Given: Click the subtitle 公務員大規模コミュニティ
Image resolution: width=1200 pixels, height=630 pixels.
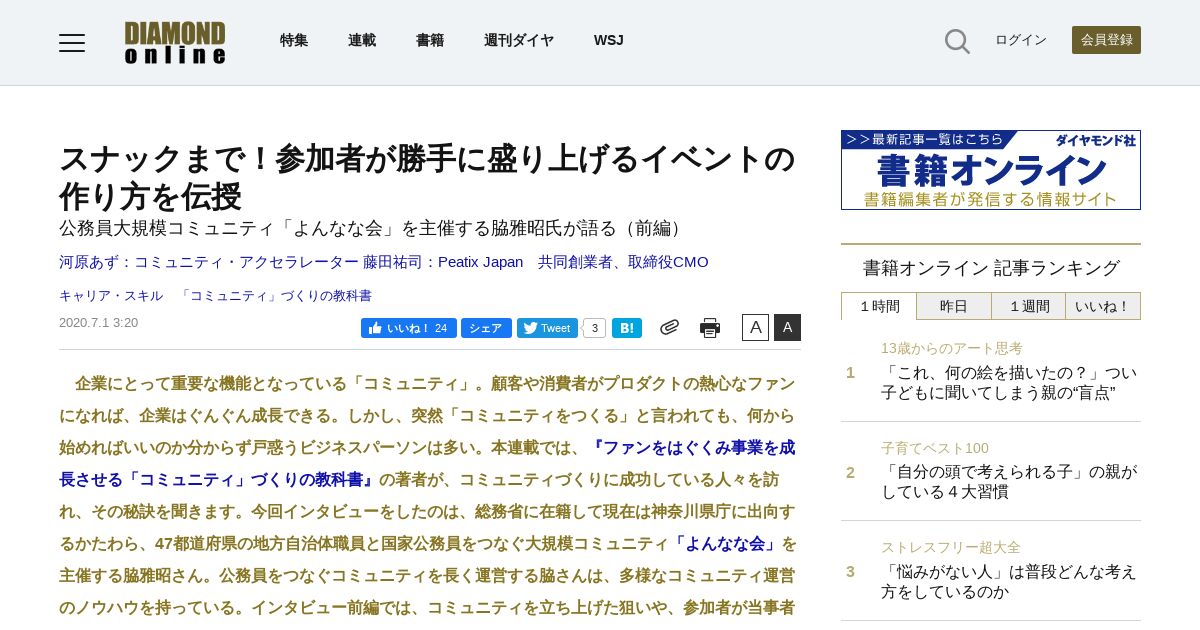Looking at the screenshot, I should (x=373, y=228).
